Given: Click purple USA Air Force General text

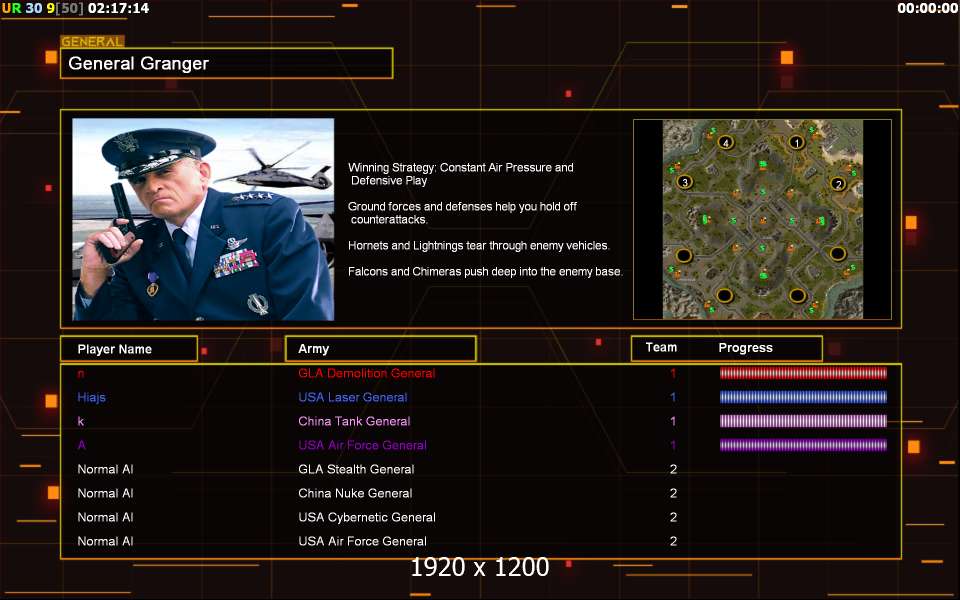Looking at the screenshot, I should click(362, 445).
